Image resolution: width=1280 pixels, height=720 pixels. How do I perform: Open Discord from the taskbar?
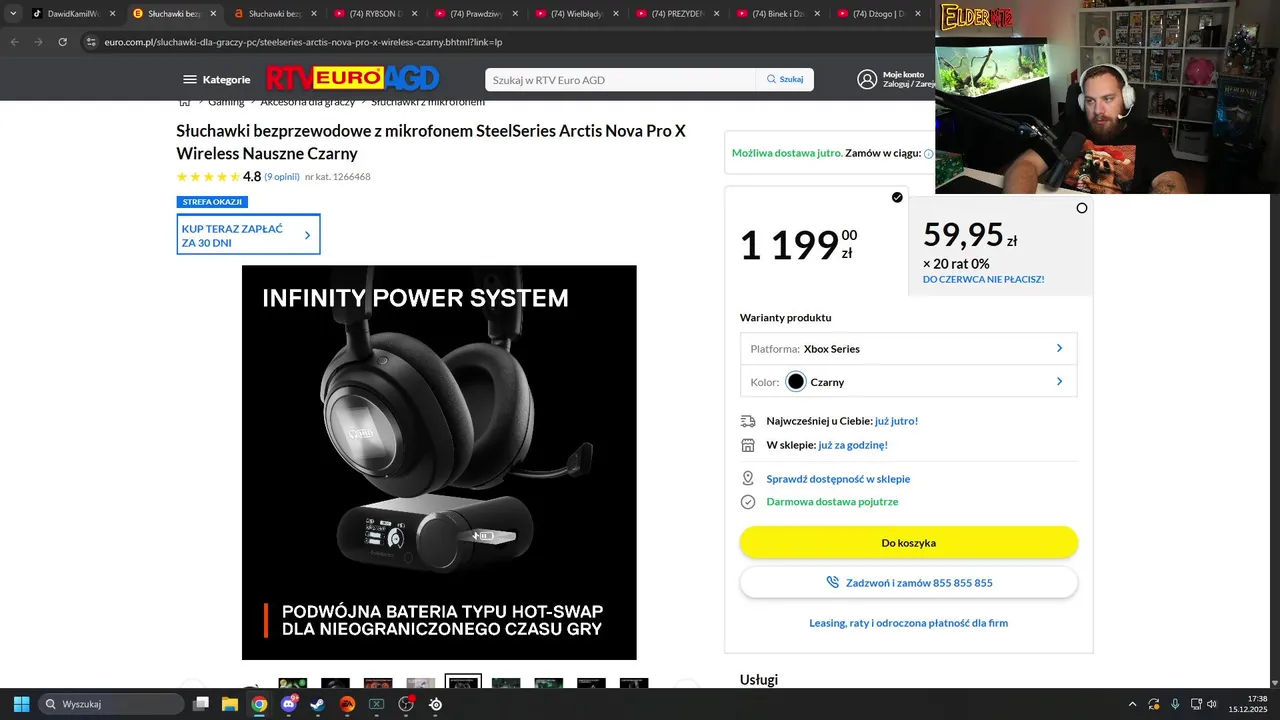tap(289, 704)
